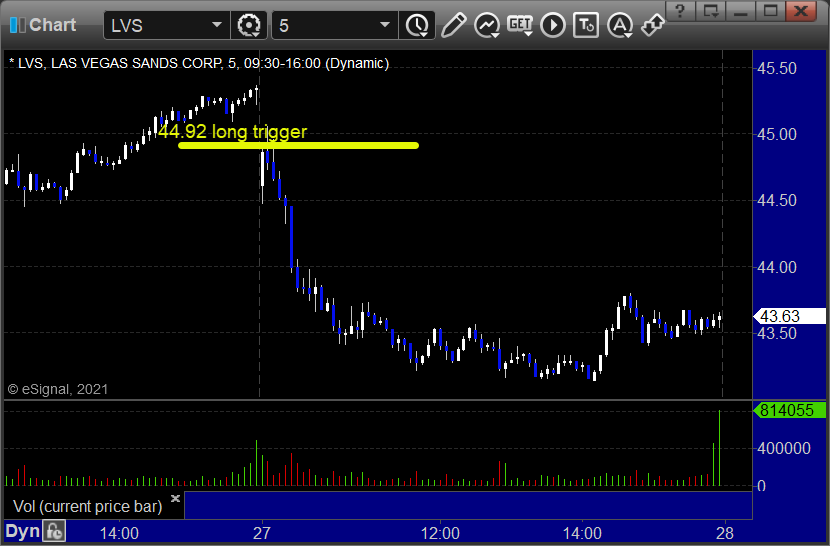Open the symbol settings gear icon
Viewport: 830px width, 546px height.
[249, 25]
